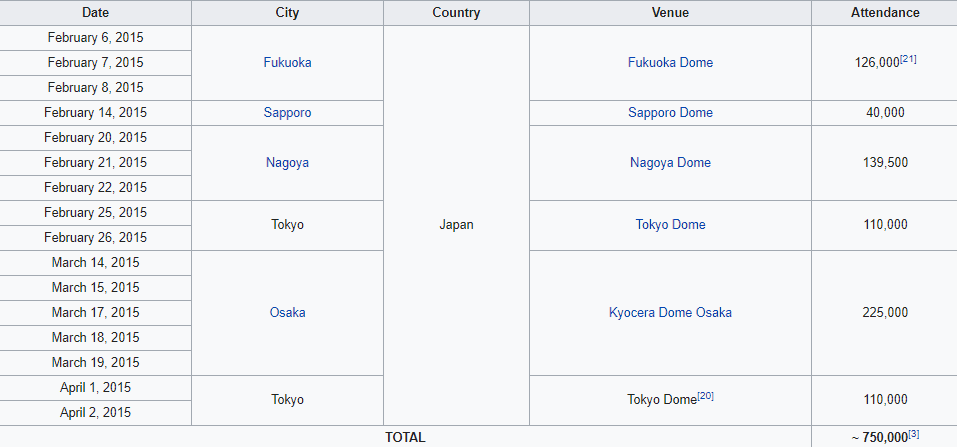Open the Nagoya city link

[x=287, y=162]
